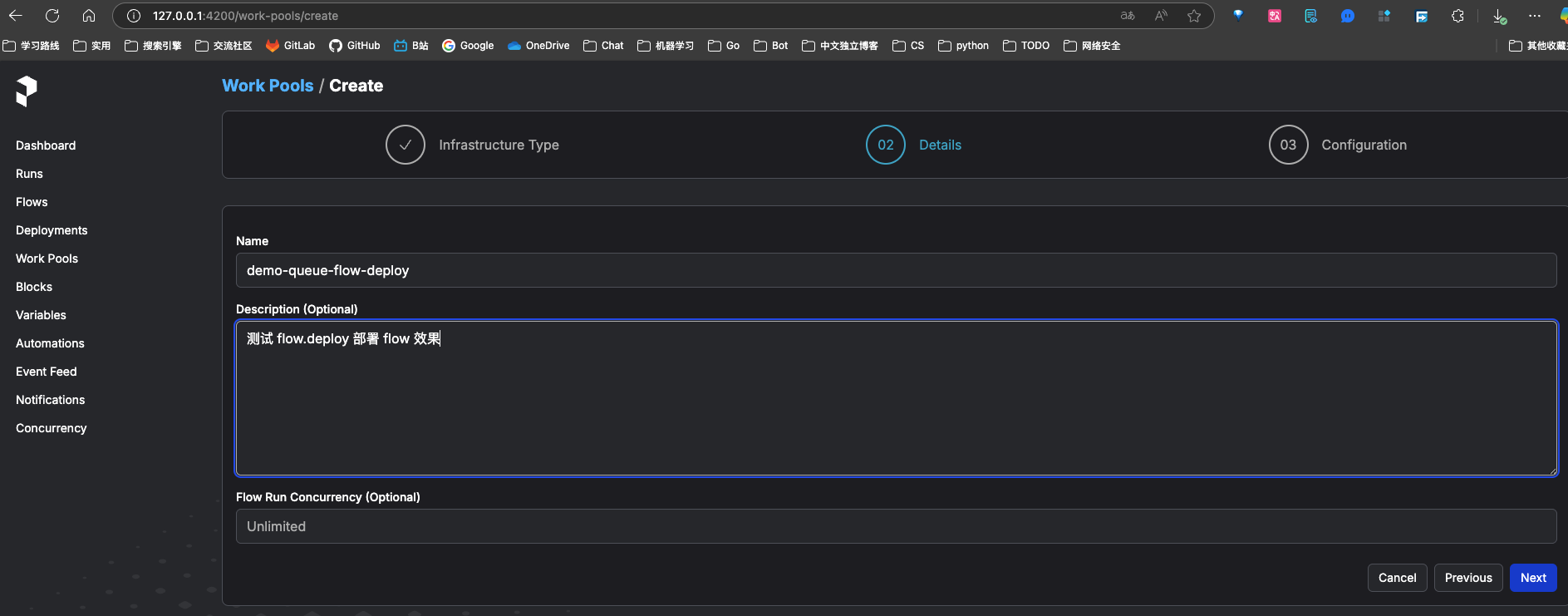Select the Configuration step label
The width and height of the screenshot is (1568, 616).
click(x=1364, y=145)
